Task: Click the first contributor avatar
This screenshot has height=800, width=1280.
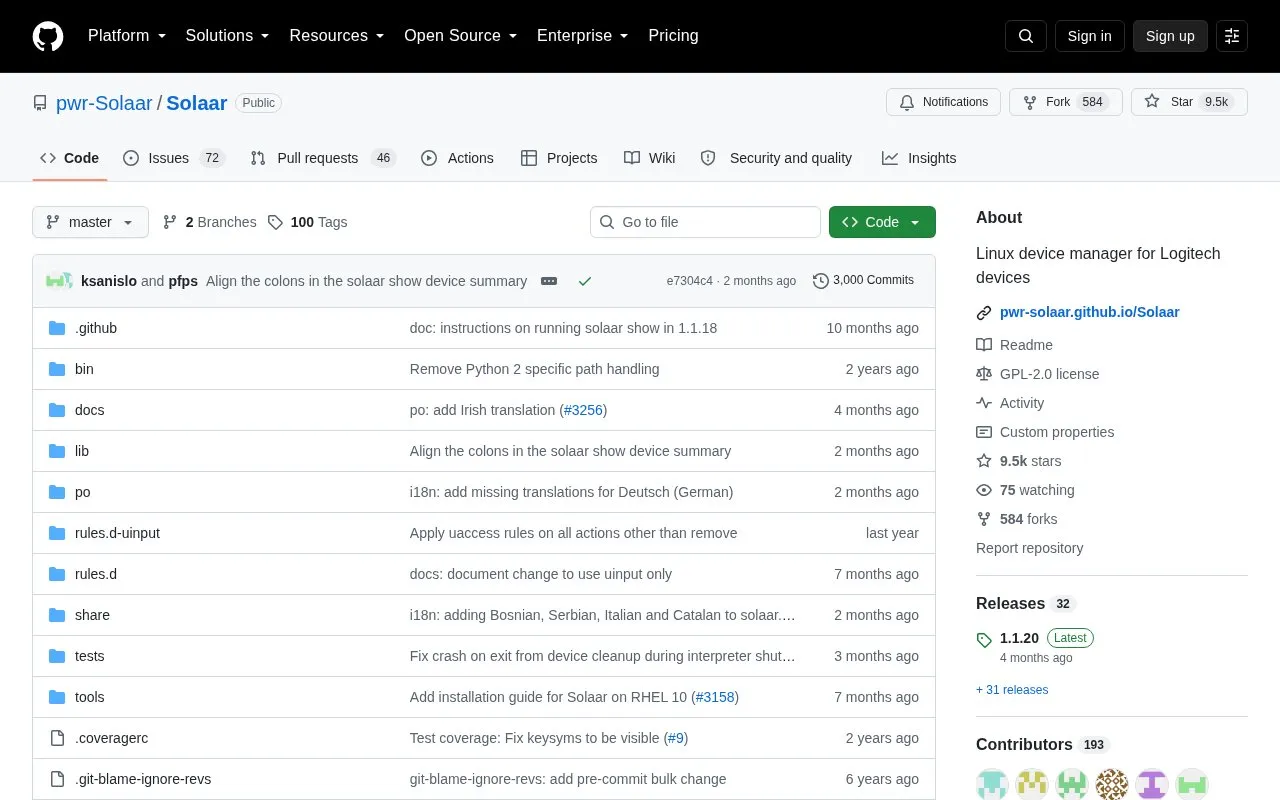Action: click(x=992, y=784)
